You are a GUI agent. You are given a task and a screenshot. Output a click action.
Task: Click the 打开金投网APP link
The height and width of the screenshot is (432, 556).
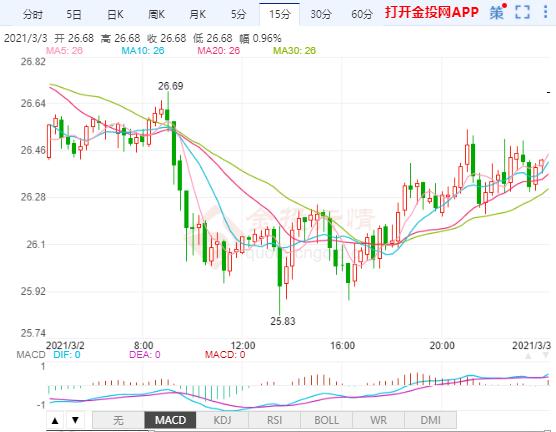click(x=432, y=12)
